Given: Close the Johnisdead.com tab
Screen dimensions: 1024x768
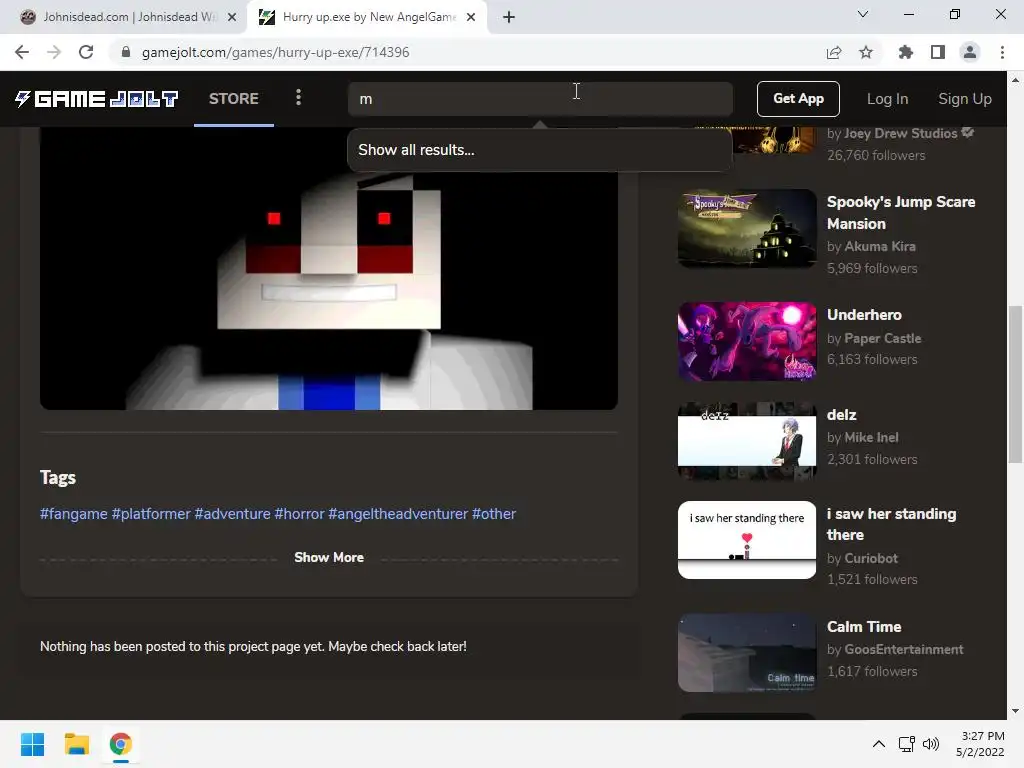Looking at the screenshot, I should 232,17.
